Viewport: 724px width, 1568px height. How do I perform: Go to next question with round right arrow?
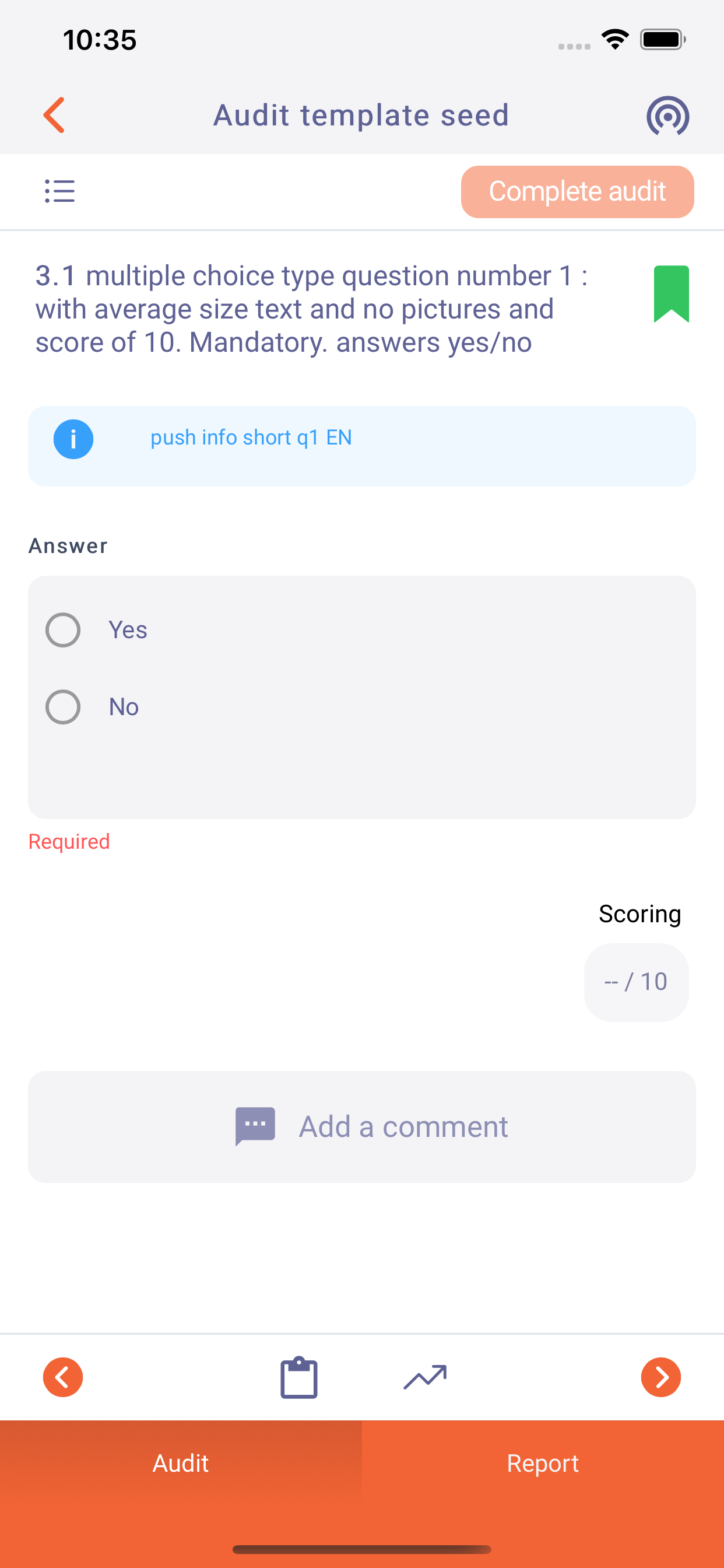pyautogui.click(x=660, y=1377)
